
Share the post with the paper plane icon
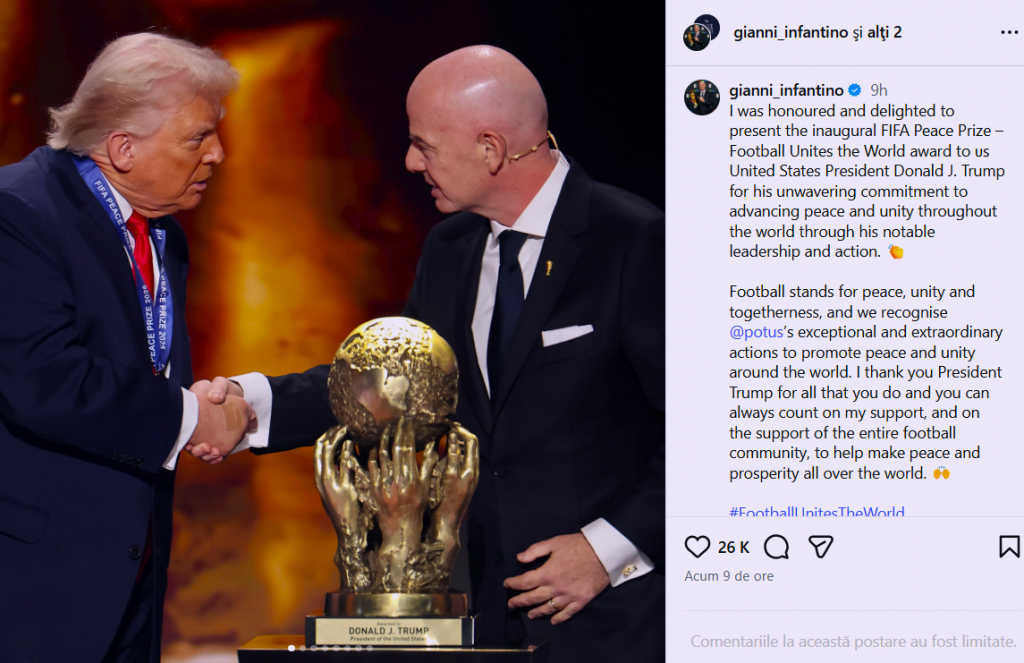(820, 547)
